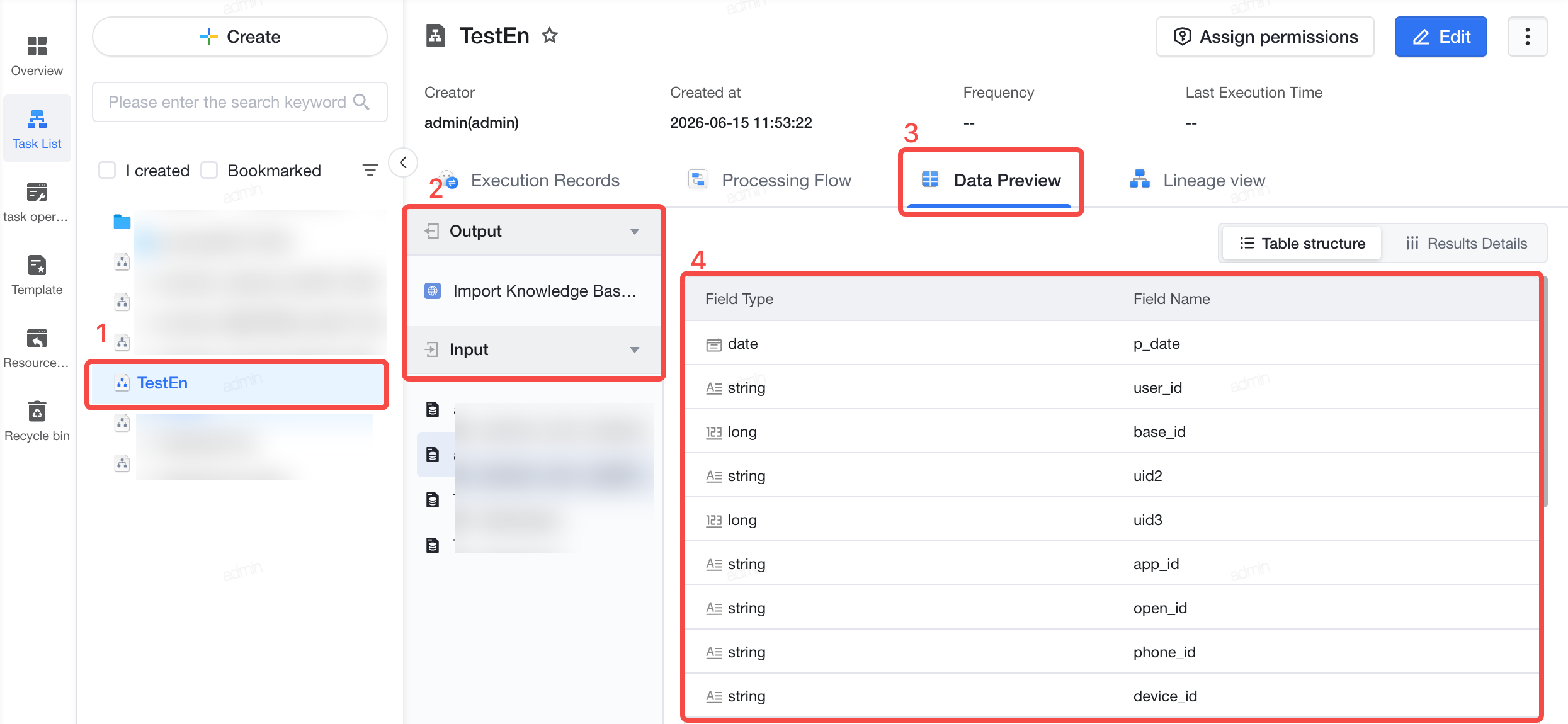Click the Assign permissions button
This screenshot has width=1568, height=724.
click(x=1265, y=37)
